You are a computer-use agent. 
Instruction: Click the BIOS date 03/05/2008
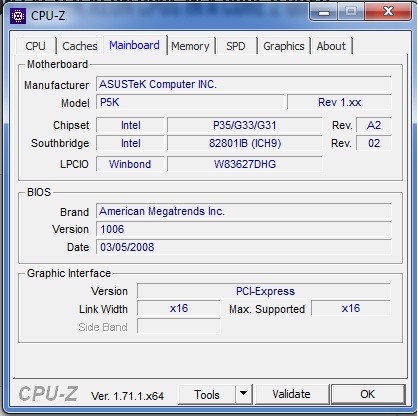point(244,247)
